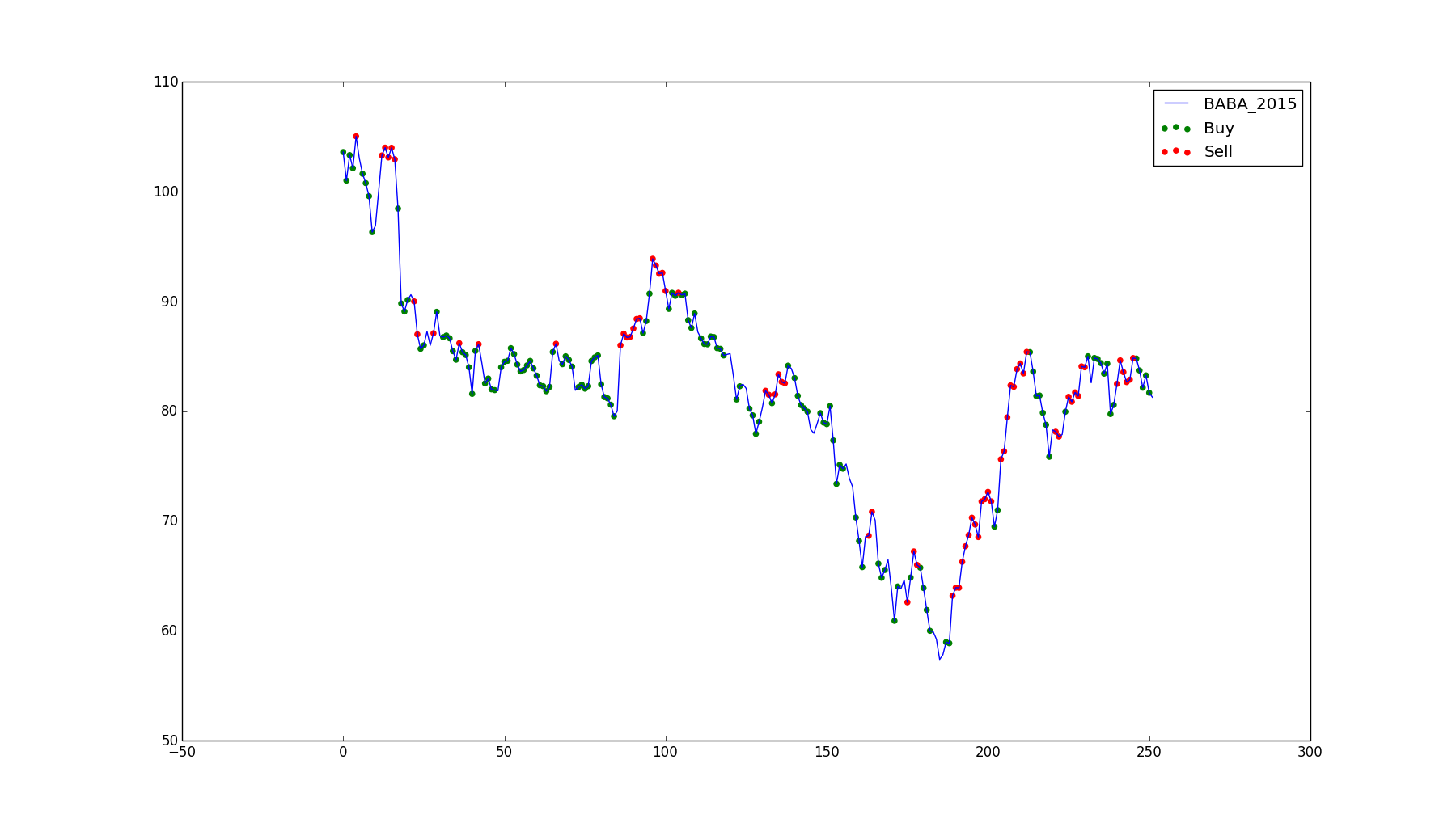Viewport: 1456px width, 823px height.
Task: Click the Buy legend label
Action: click(1219, 129)
